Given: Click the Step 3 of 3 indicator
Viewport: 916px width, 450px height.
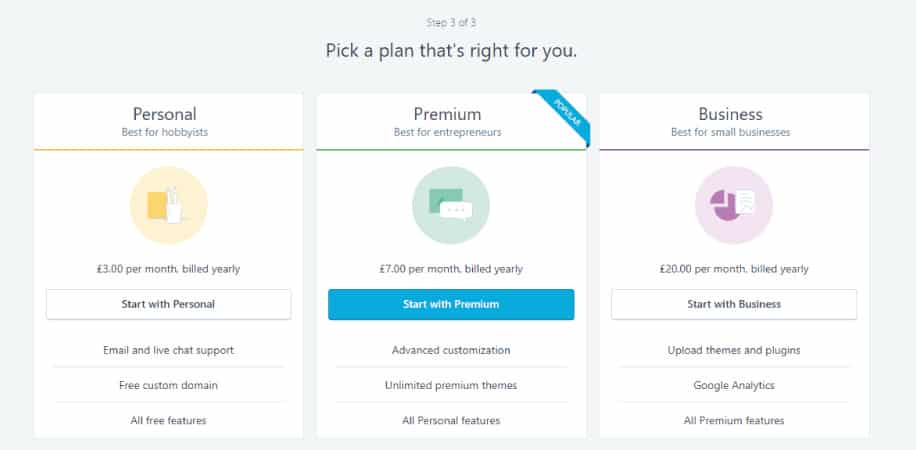Looking at the screenshot, I should (451, 23).
